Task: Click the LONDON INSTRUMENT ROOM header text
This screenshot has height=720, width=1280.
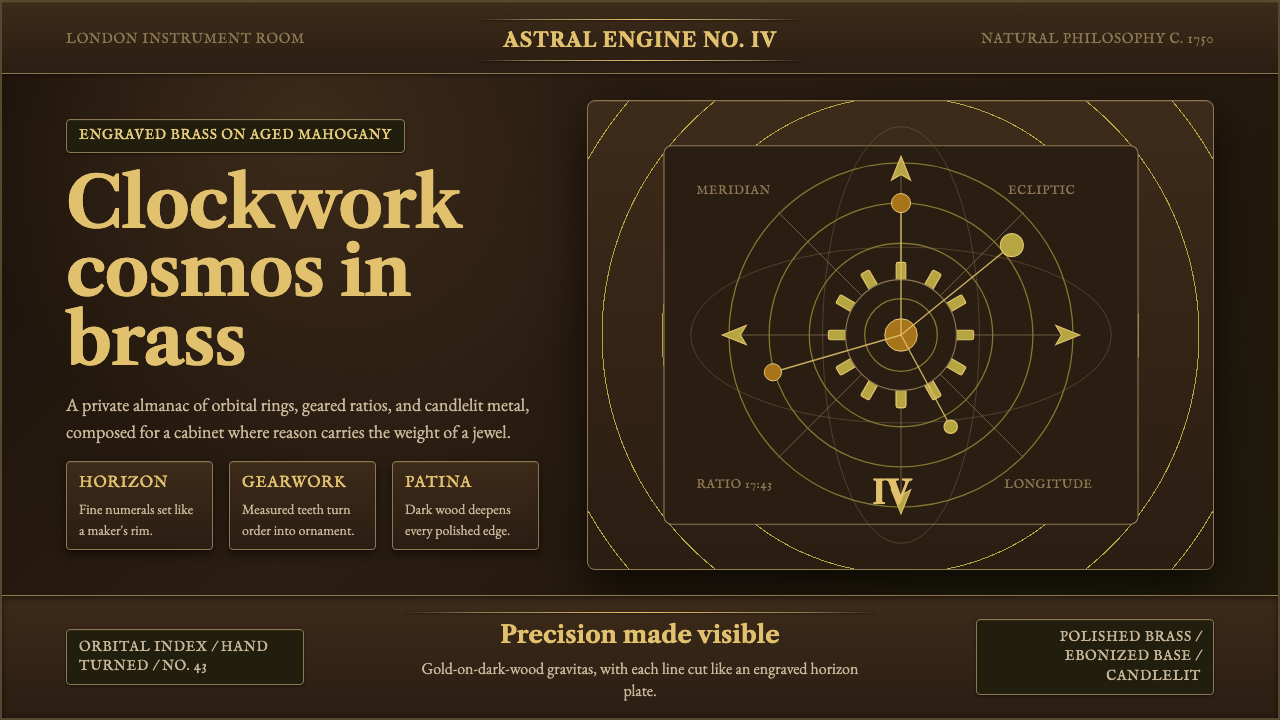Action: click(185, 38)
